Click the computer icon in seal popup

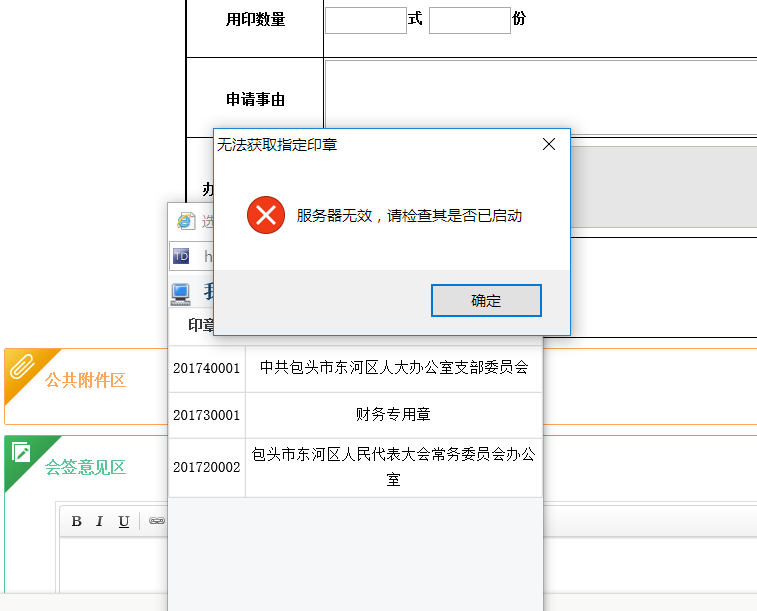pyautogui.click(x=181, y=294)
